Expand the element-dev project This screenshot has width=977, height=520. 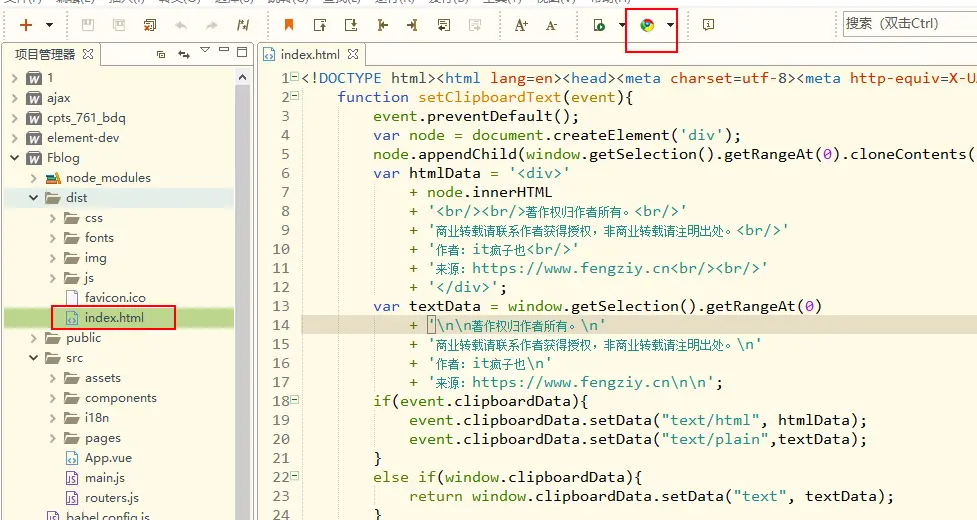tap(15, 138)
